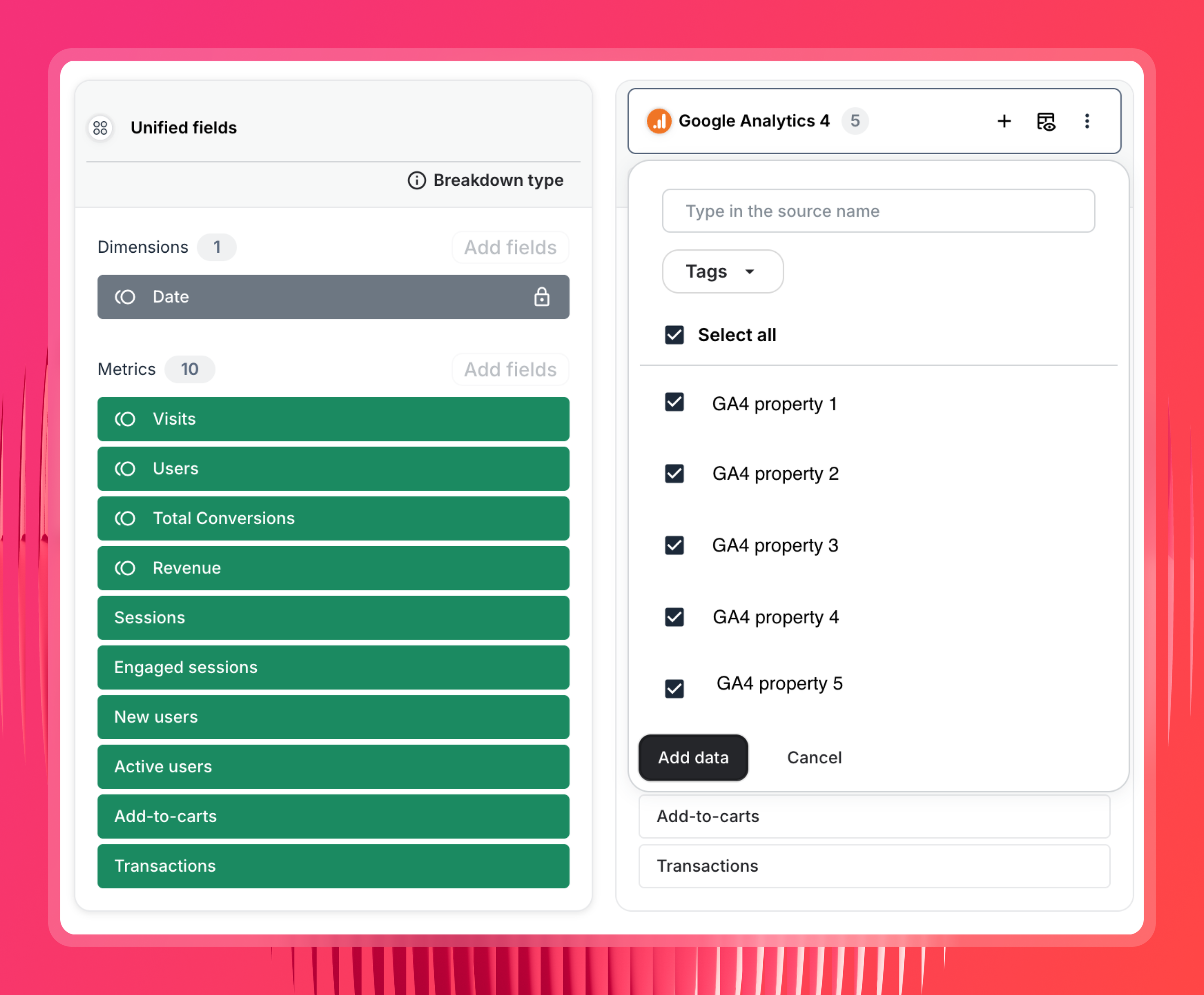Select the New users metric field
The width and height of the screenshot is (1204, 995).
coord(333,717)
